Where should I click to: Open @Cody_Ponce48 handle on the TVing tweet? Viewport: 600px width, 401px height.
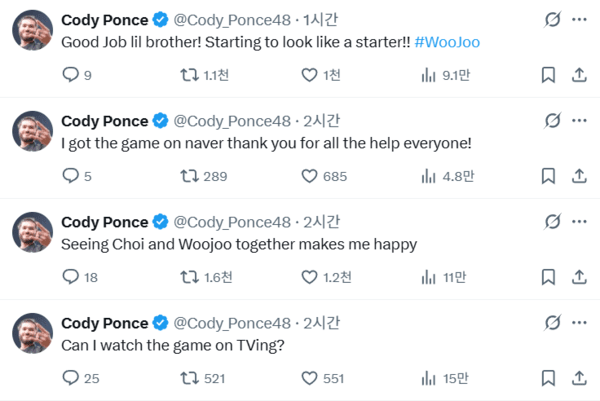[232, 323]
